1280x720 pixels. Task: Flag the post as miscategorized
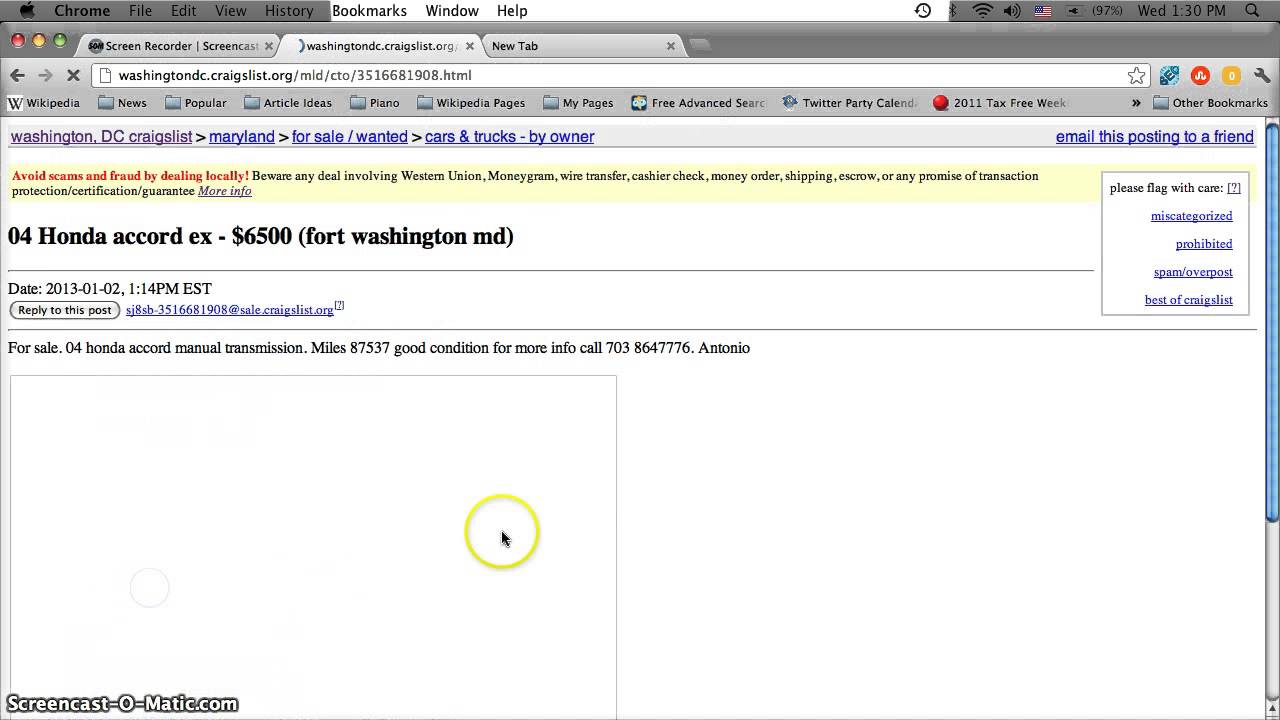click(1191, 216)
